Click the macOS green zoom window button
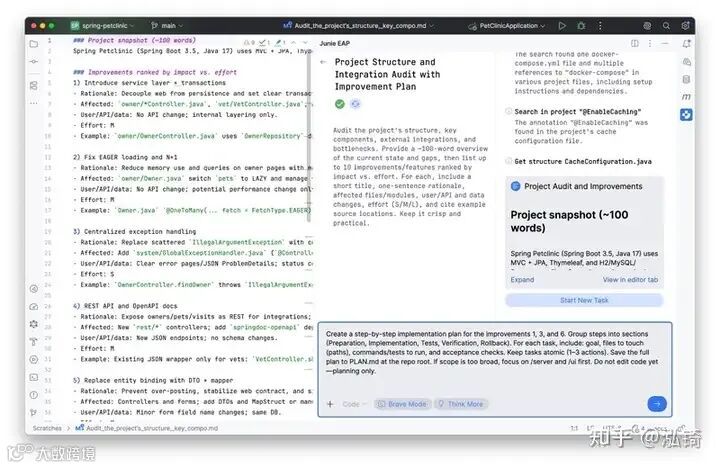This screenshot has width=720, height=468. [x=51, y=26]
